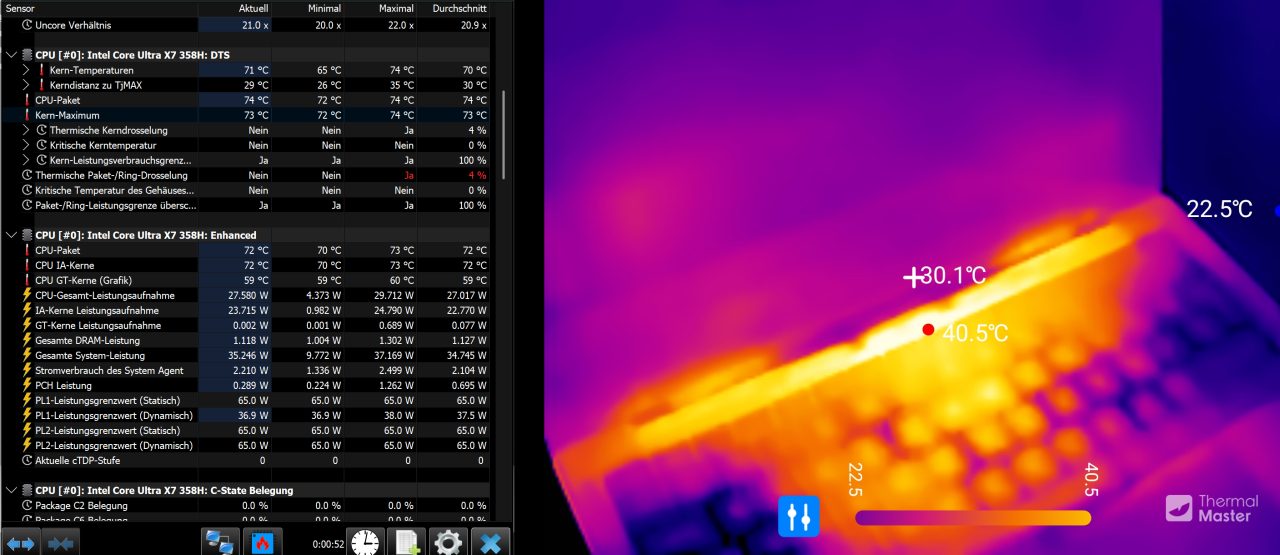This screenshot has width=1280, height=555.
Task: Click the red 4 % average value
Action: (x=477, y=175)
